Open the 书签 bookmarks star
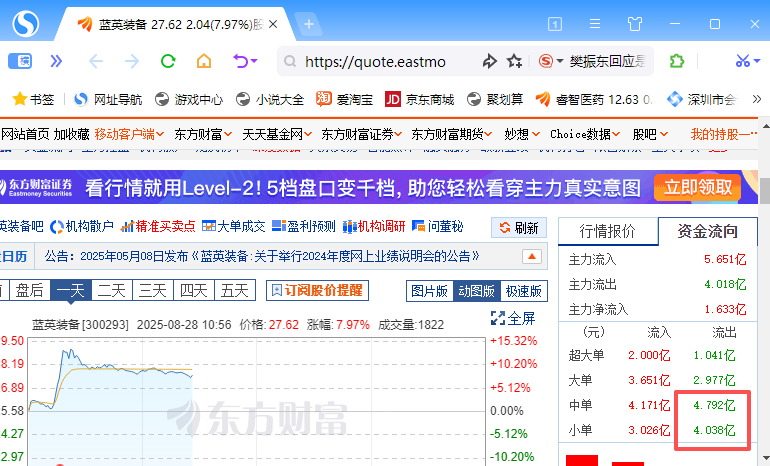 coord(33,100)
